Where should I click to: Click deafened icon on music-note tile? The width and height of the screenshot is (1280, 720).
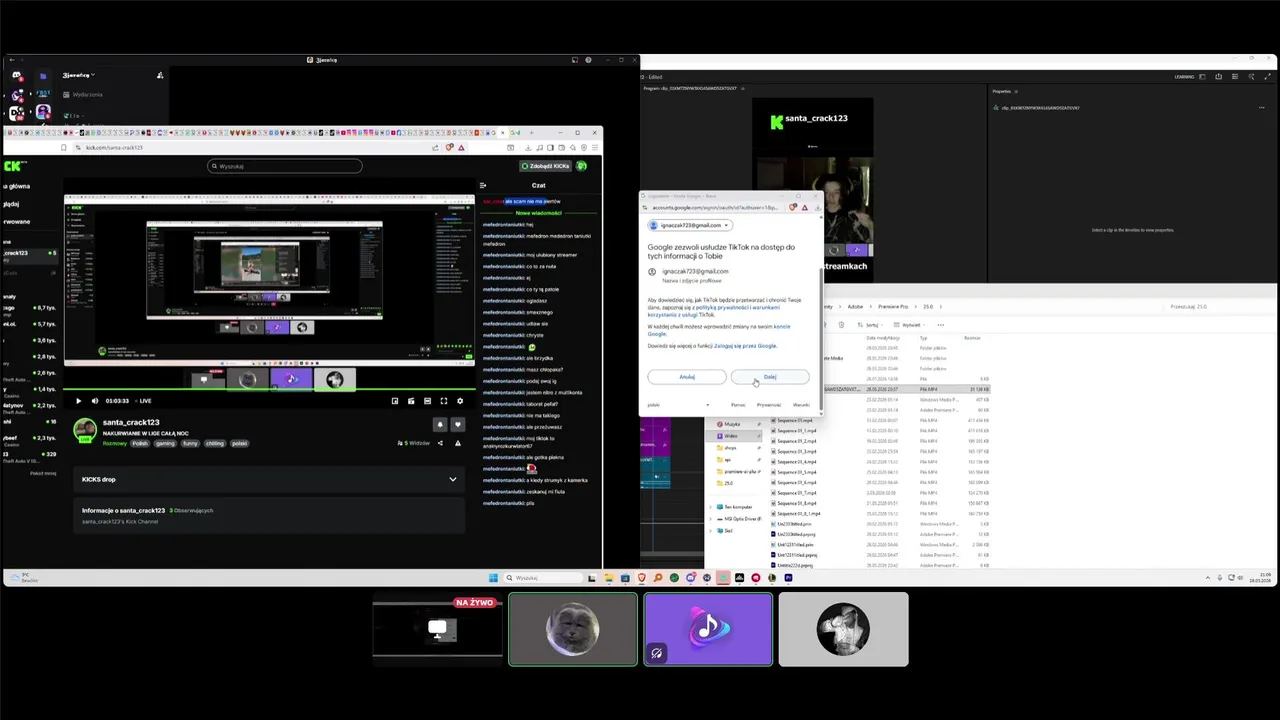tap(657, 653)
